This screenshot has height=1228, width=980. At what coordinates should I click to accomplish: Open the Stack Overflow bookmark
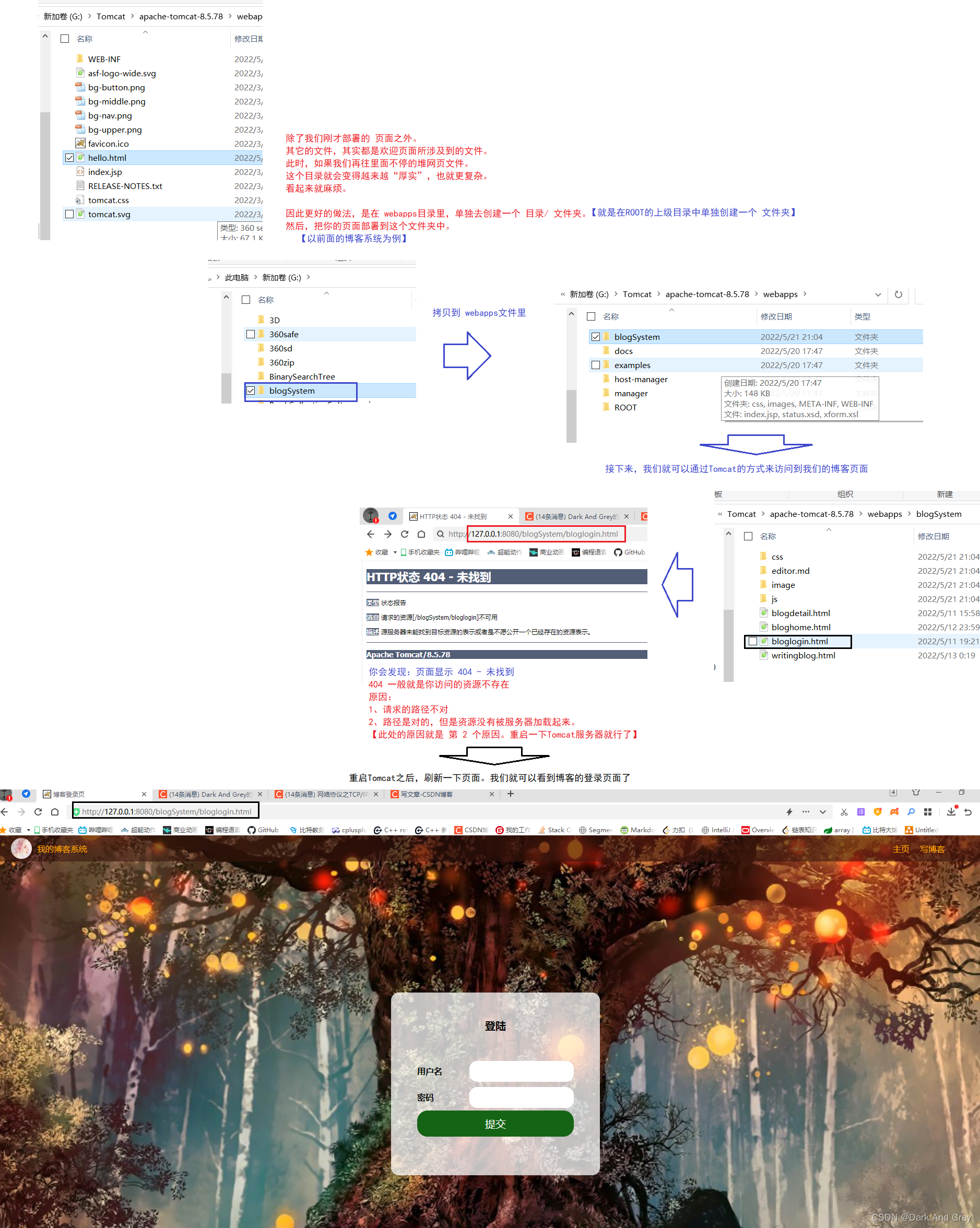pyautogui.click(x=555, y=830)
